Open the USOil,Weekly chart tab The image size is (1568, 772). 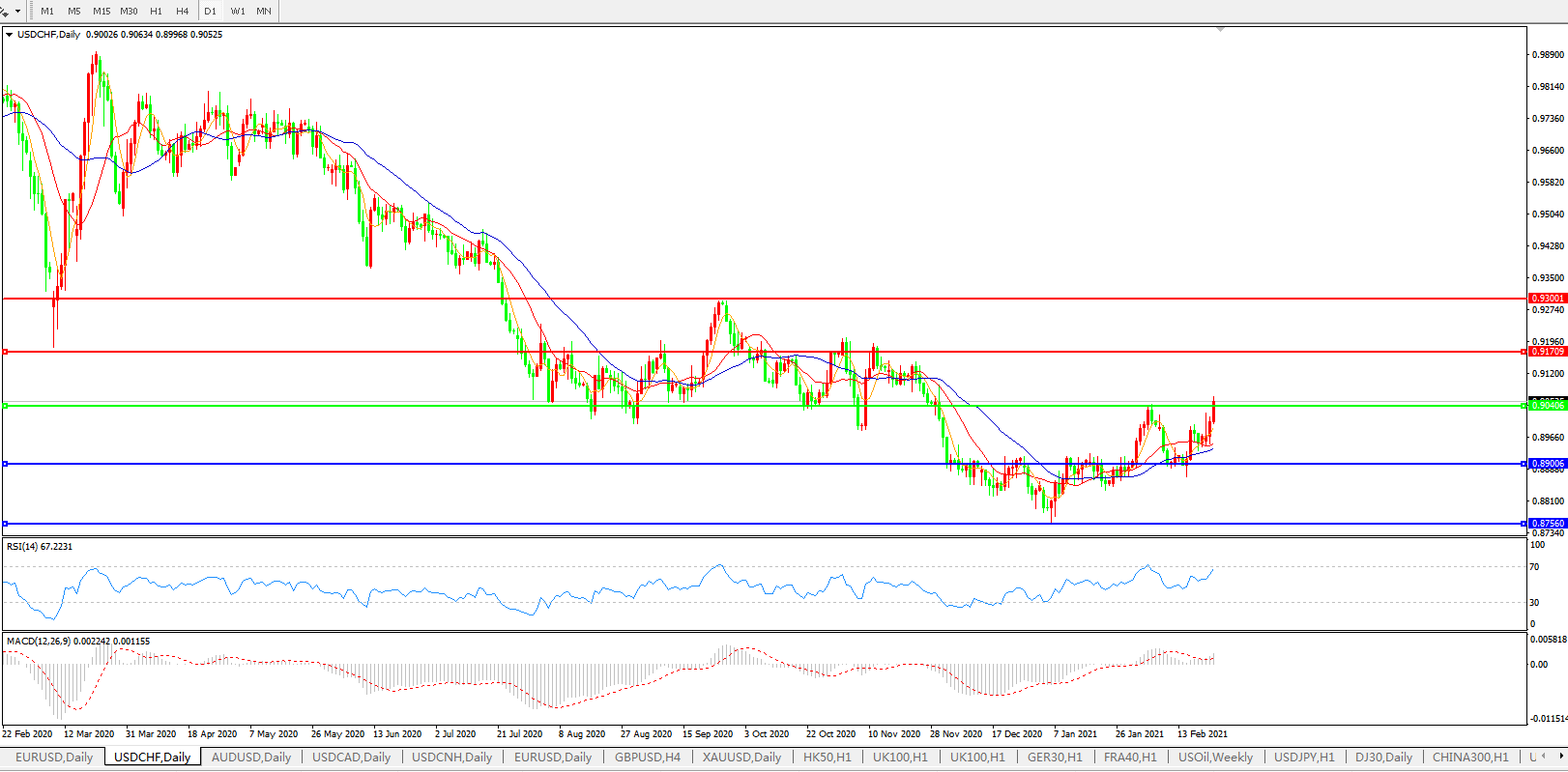pyautogui.click(x=1215, y=758)
